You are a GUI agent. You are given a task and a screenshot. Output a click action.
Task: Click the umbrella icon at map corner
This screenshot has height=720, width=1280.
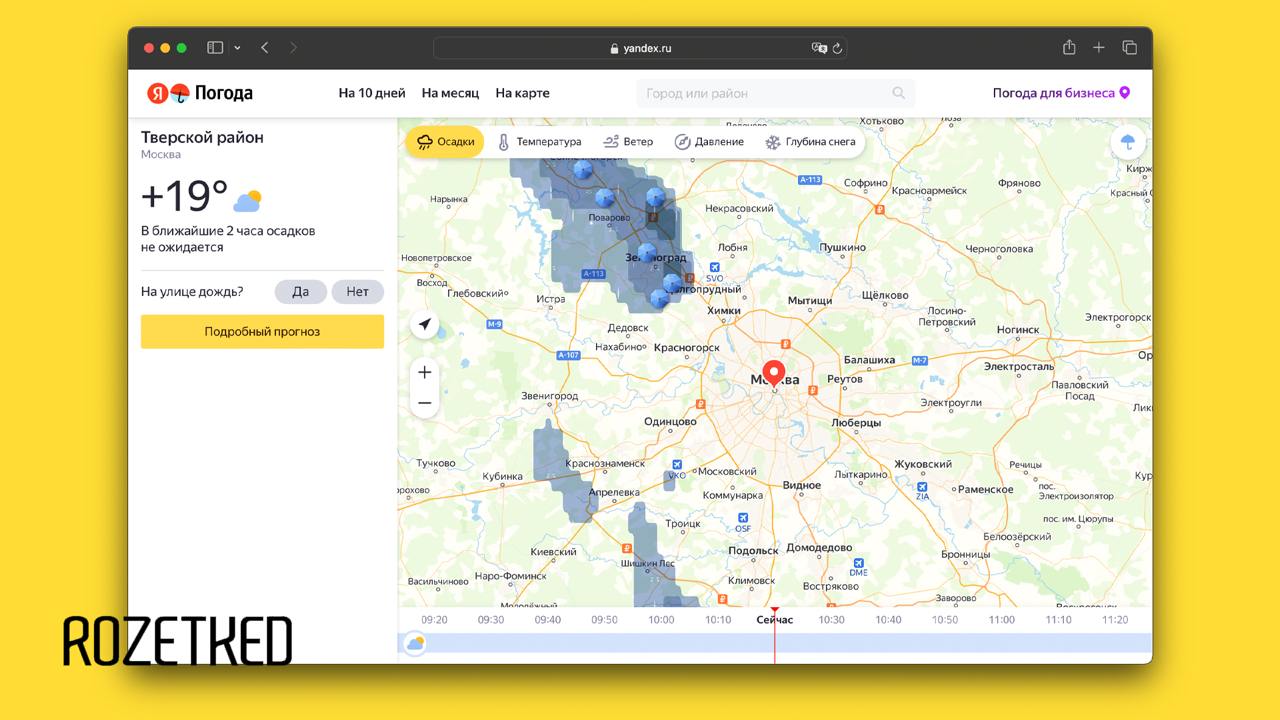click(1128, 142)
